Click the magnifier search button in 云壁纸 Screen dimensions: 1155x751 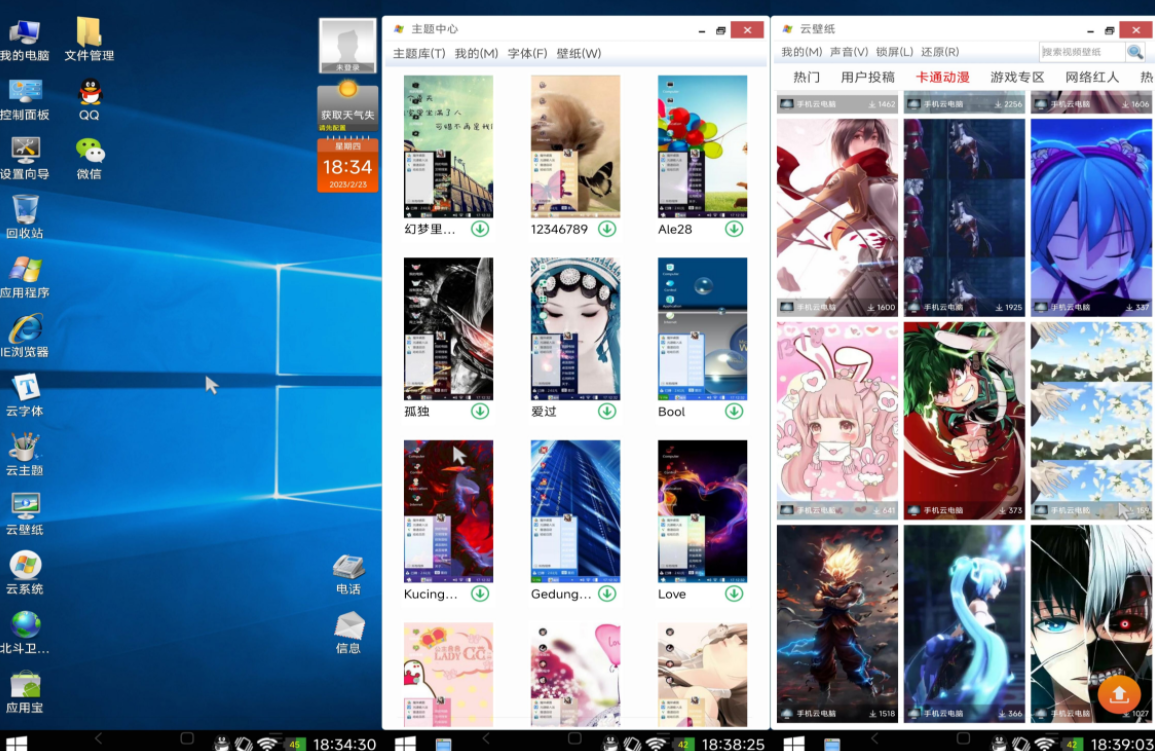[x=1135, y=52]
